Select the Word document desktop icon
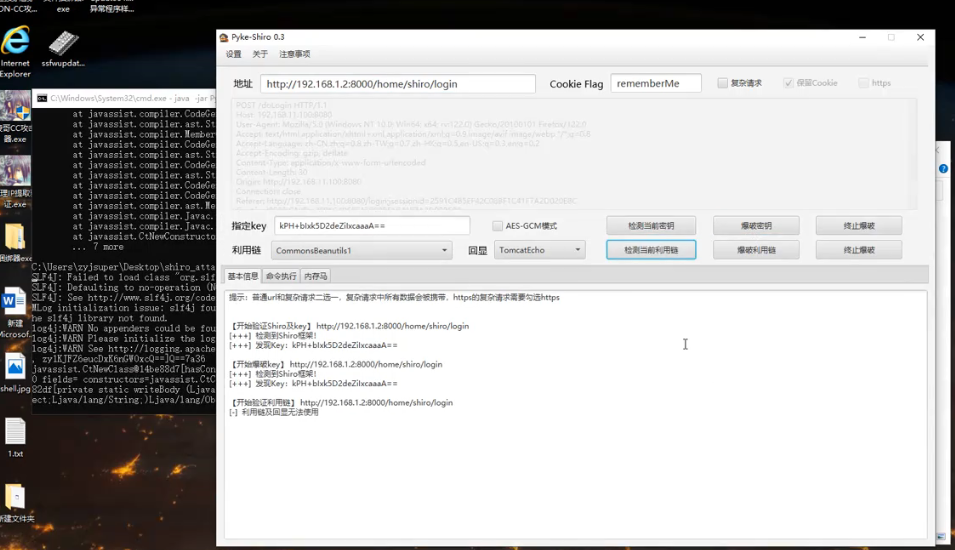 (x=15, y=312)
